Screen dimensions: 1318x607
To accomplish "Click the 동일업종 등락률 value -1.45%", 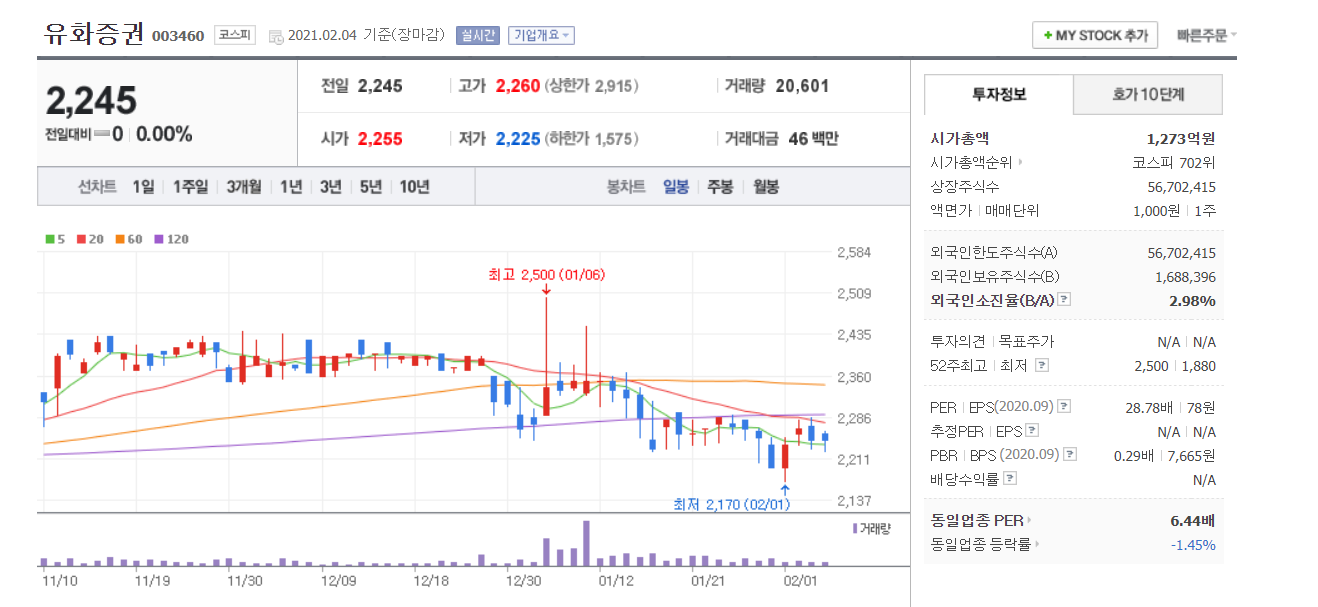I will [x=1193, y=544].
